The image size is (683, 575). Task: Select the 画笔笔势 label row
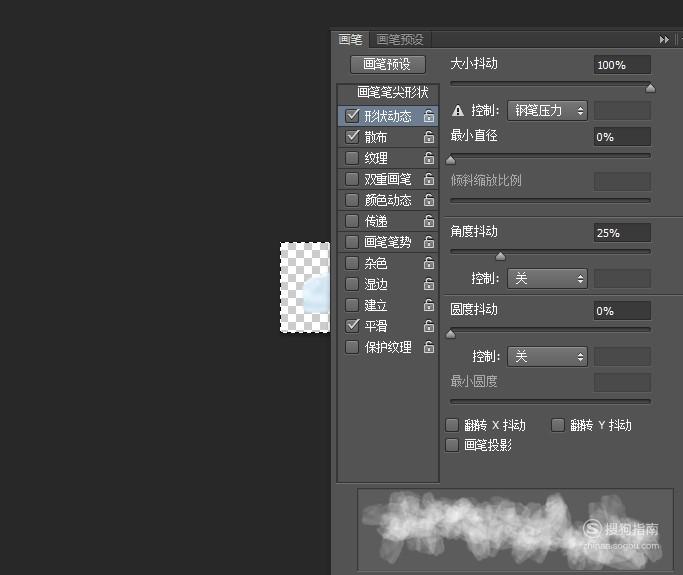(x=388, y=242)
